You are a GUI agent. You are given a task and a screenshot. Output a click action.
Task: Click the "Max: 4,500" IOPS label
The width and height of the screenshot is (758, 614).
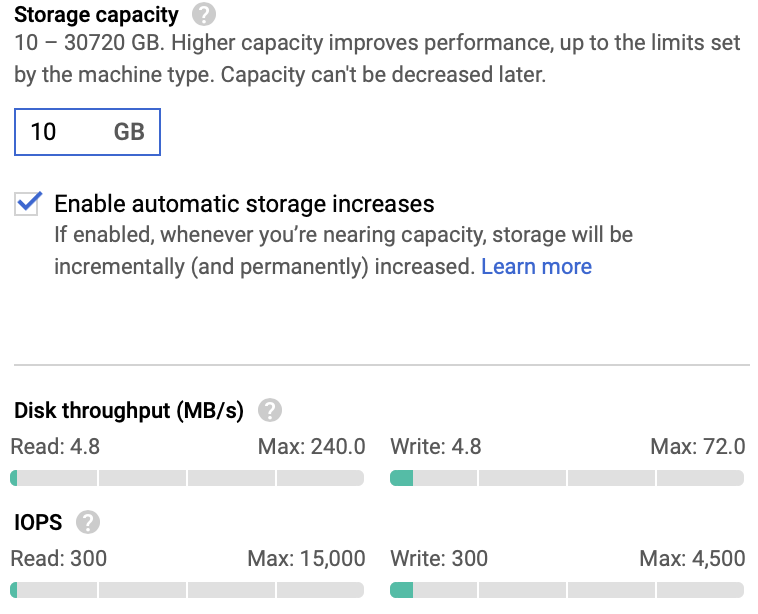click(x=692, y=558)
